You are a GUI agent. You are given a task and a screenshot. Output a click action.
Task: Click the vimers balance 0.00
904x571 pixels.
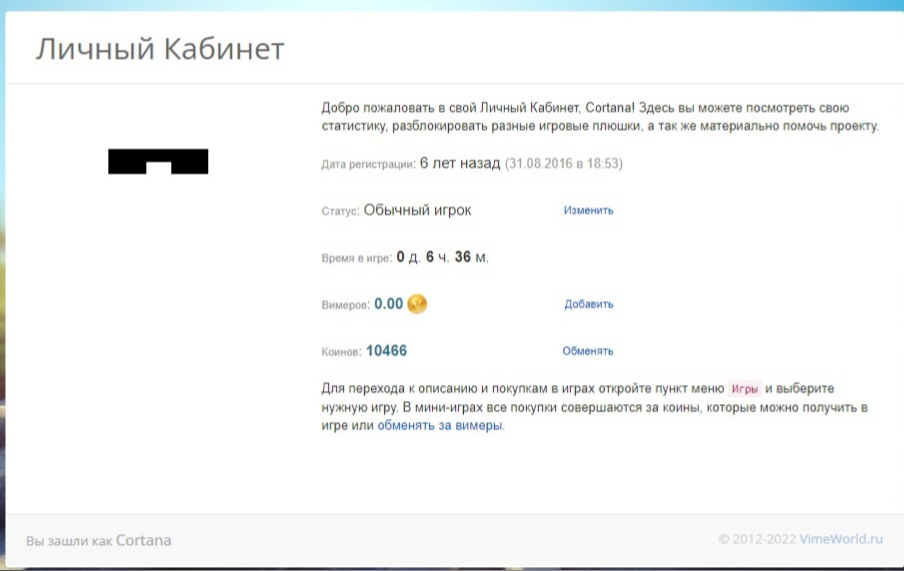tap(388, 304)
